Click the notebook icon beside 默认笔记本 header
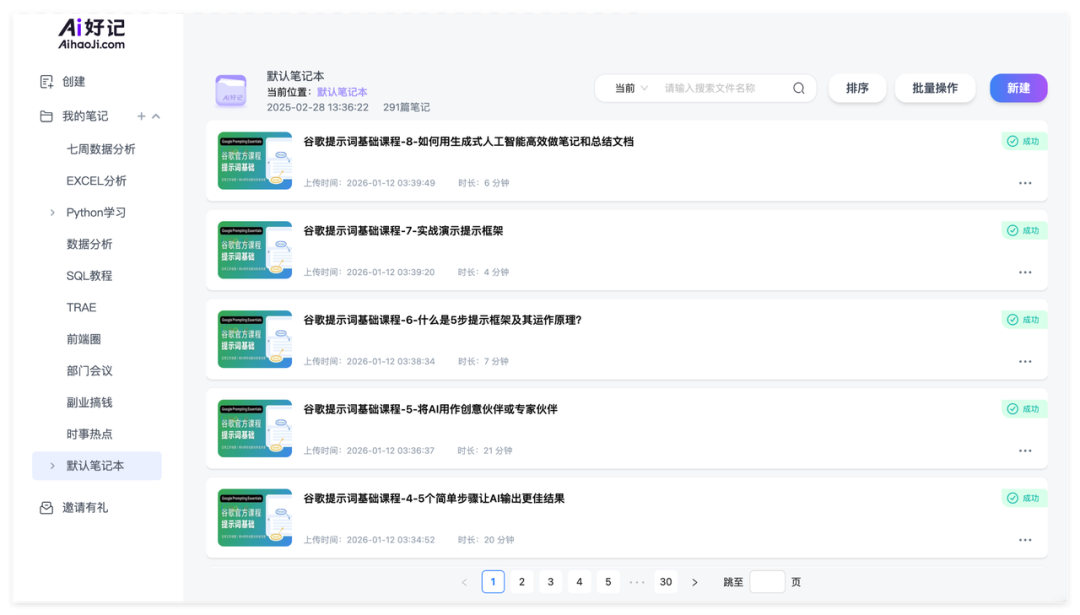The width and height of the screenshot is (1080, 615). click(x=231, y=88)
